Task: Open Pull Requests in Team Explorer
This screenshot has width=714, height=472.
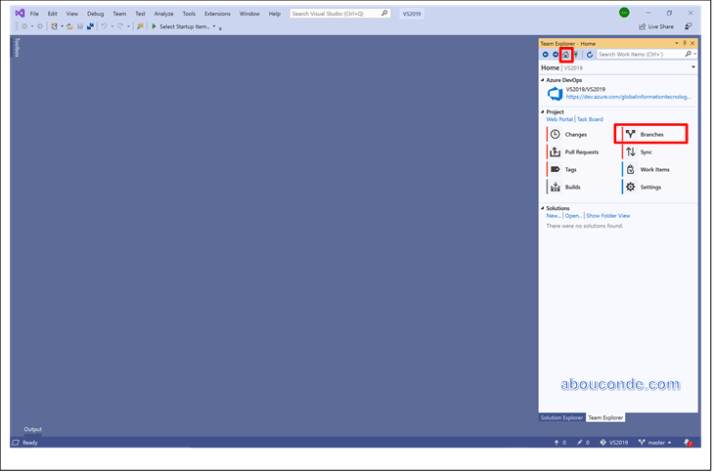Action: 581,152
